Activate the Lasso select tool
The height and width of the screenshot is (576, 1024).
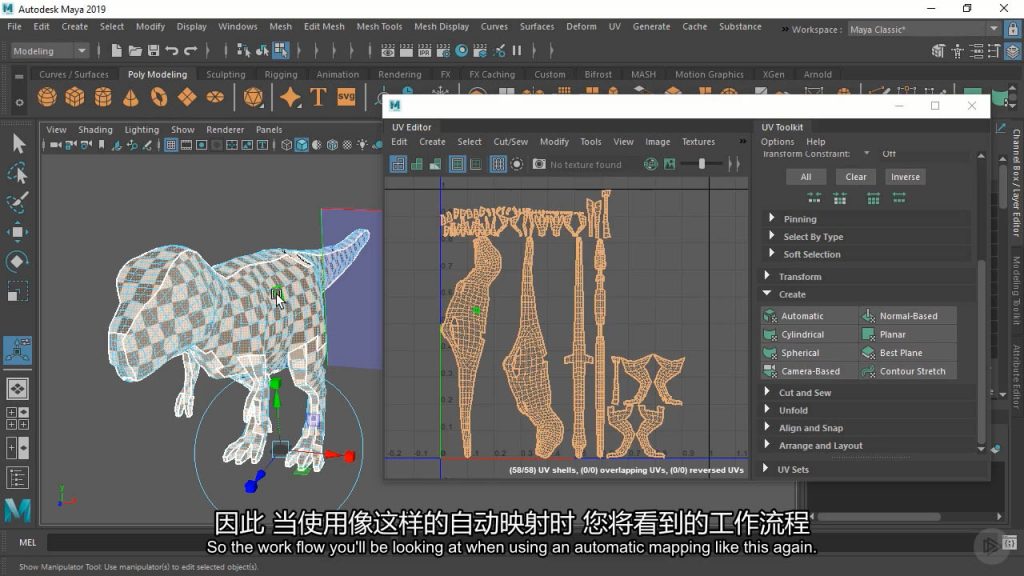(18, 173)
